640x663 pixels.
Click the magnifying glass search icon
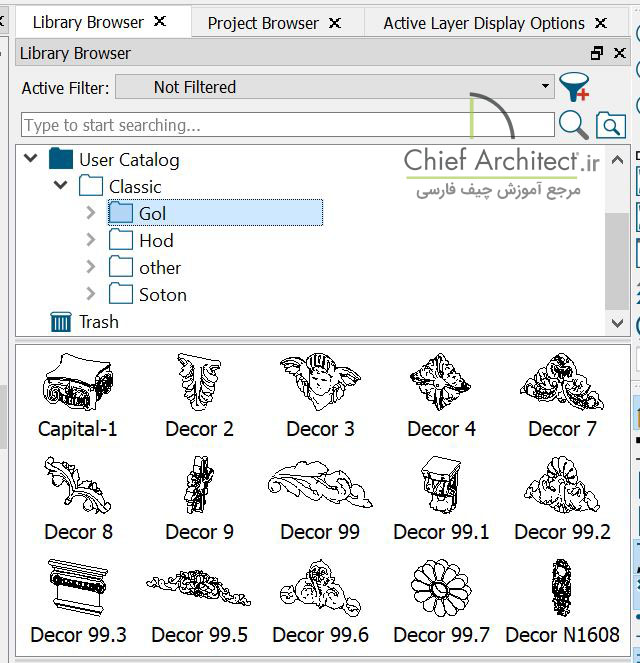point(573,125)
